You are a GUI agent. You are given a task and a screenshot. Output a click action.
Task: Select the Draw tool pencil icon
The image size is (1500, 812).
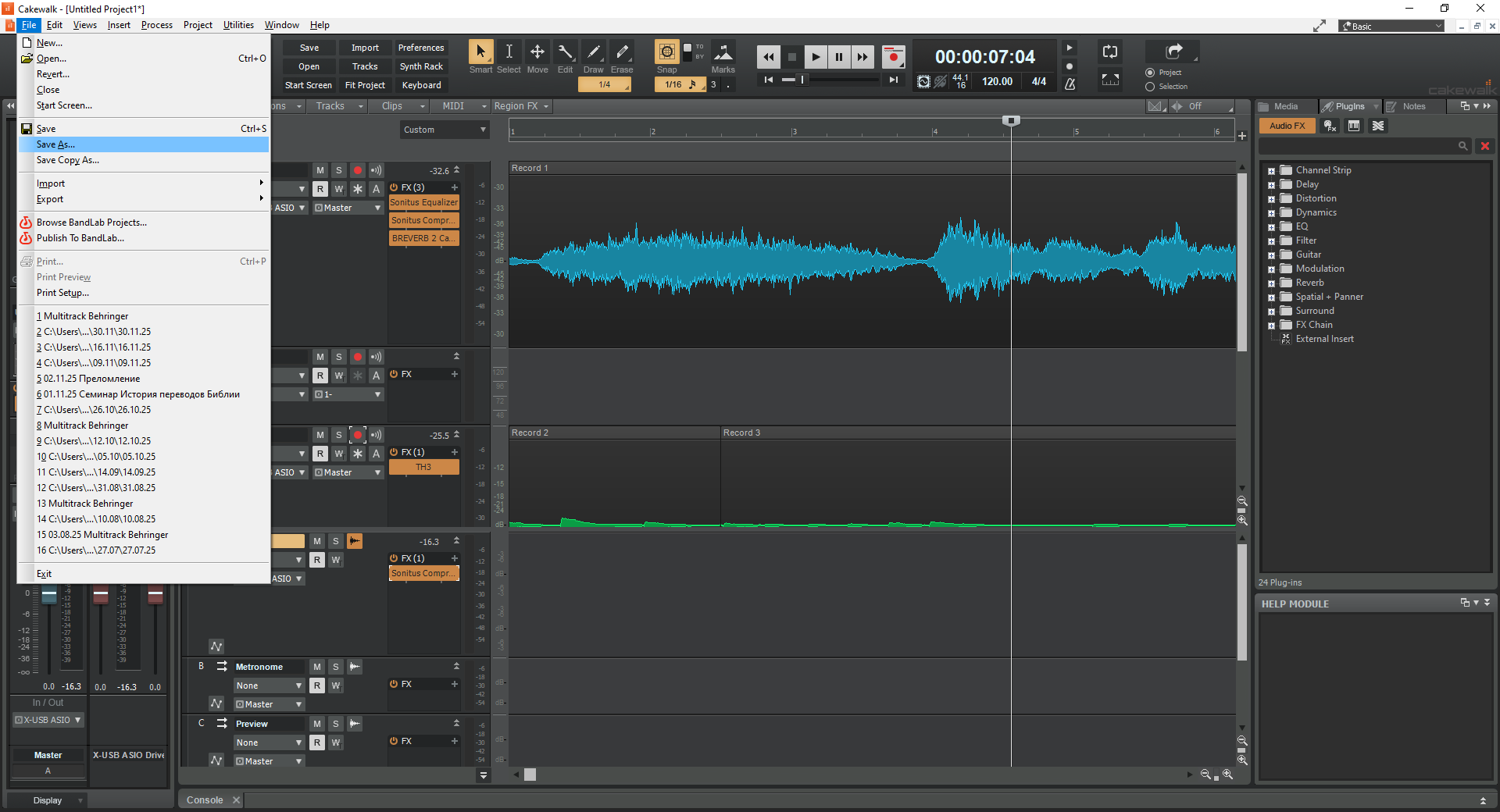(594, 52)
